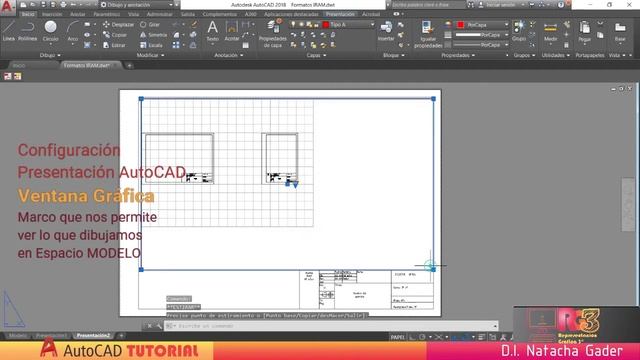This screenshot has height=360, width=640.
Task: Select the Presentación2 layout tab
Action: [x=93, y=336]
